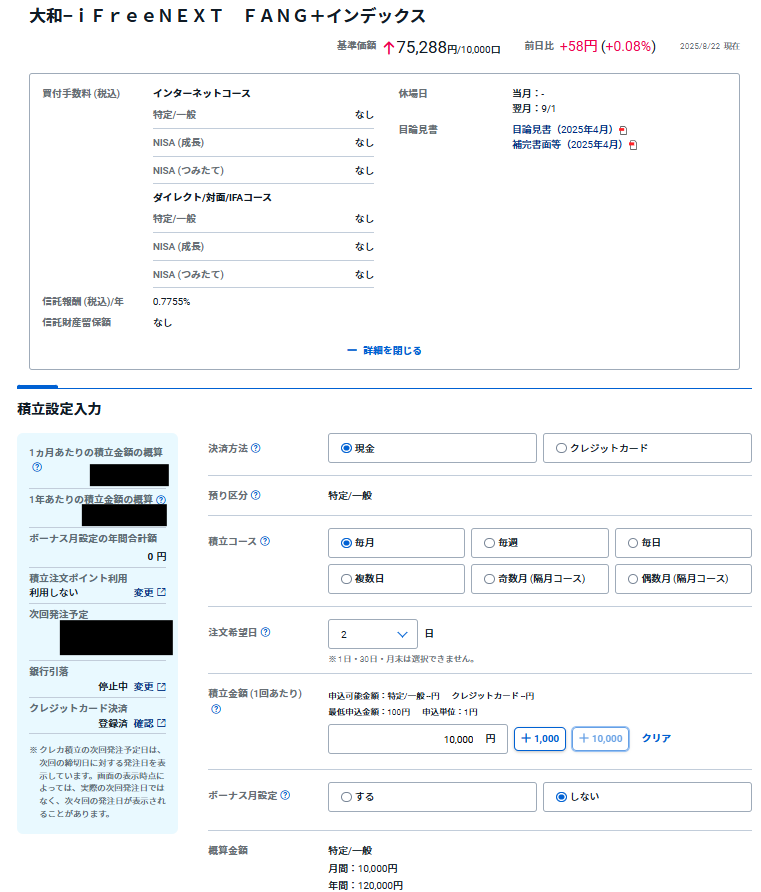The width and height of the screenshot is (761, 892).
Task: Click 月間：10,000円 estimate text
Action: 363,869
